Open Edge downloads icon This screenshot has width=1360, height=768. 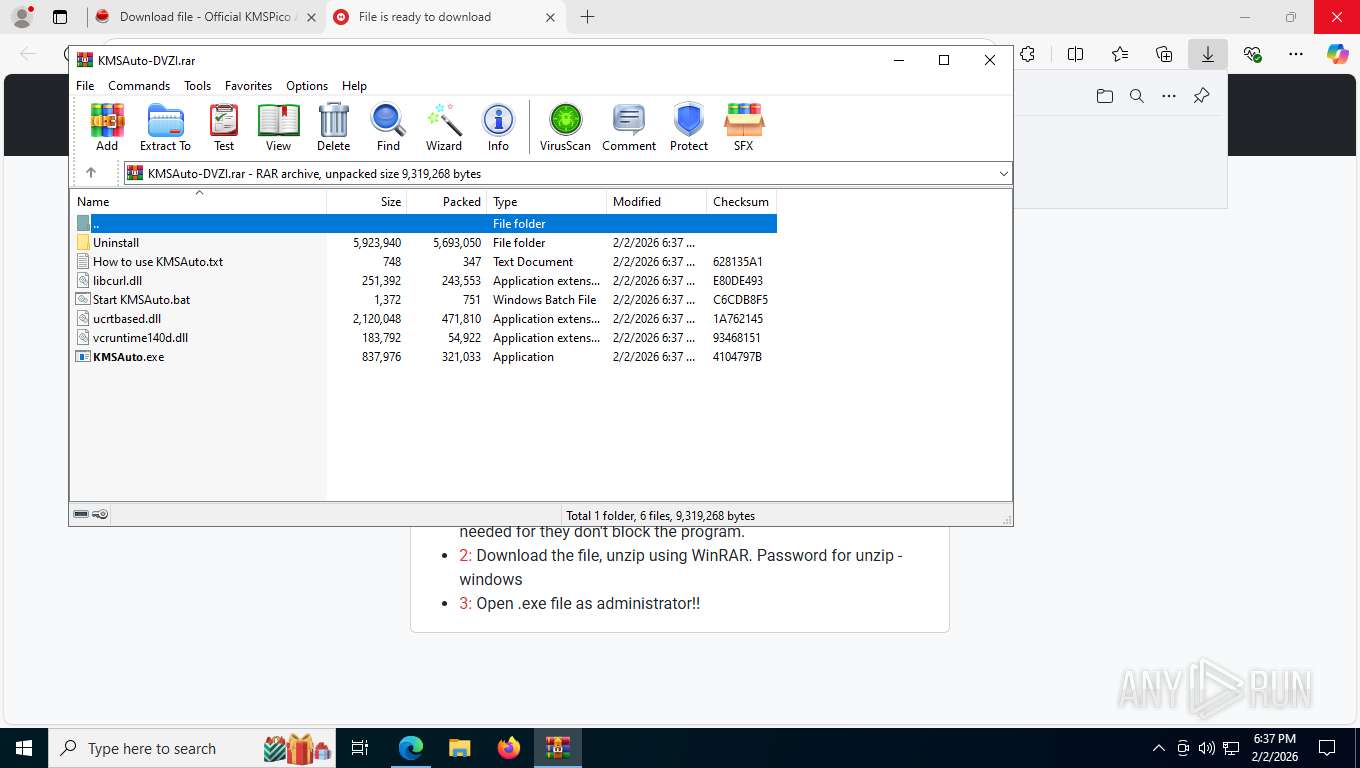click(x=1208, y=54)
